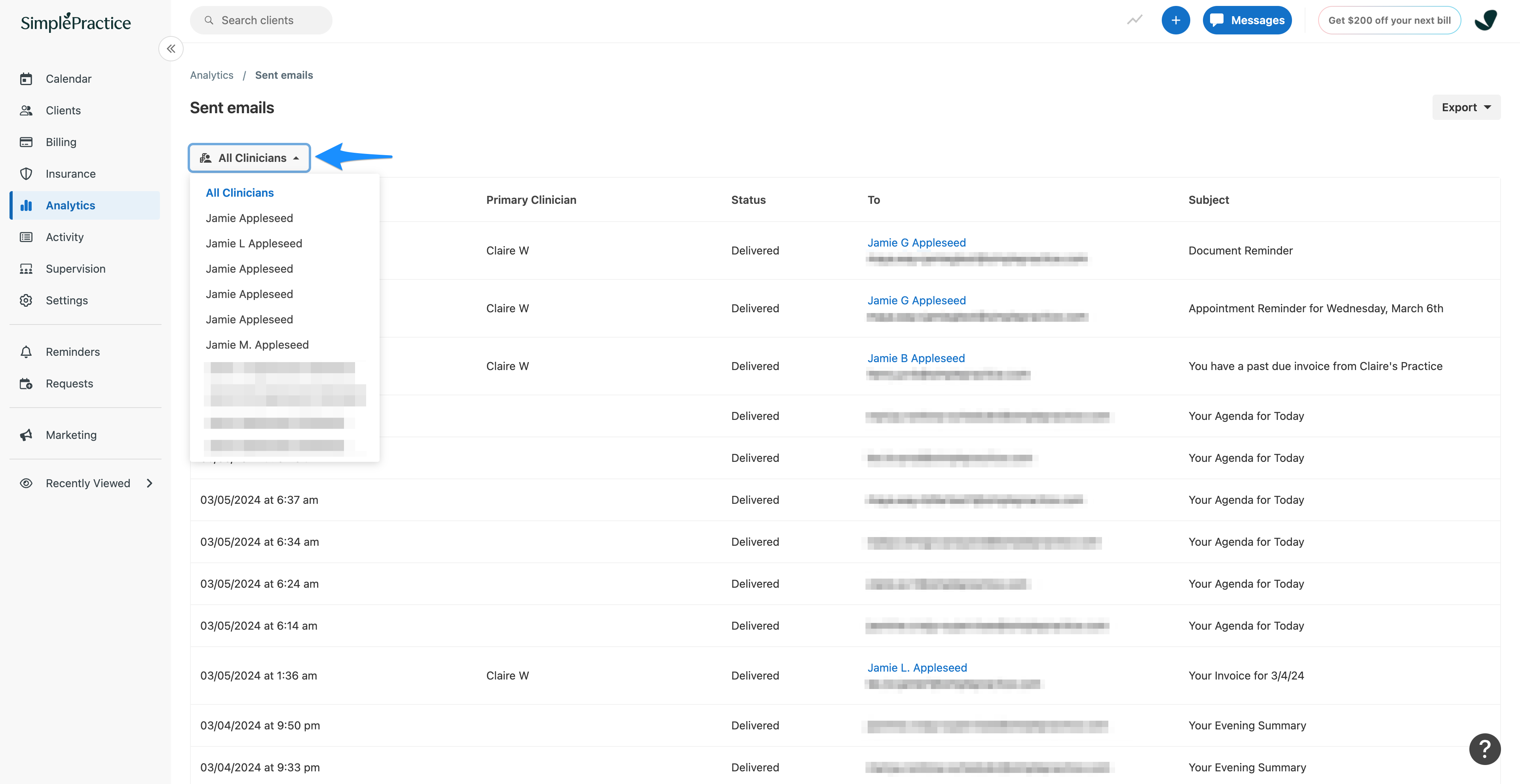Click the Clients people icon
This screenshot has height=784, width=1520.
[26, 110]
